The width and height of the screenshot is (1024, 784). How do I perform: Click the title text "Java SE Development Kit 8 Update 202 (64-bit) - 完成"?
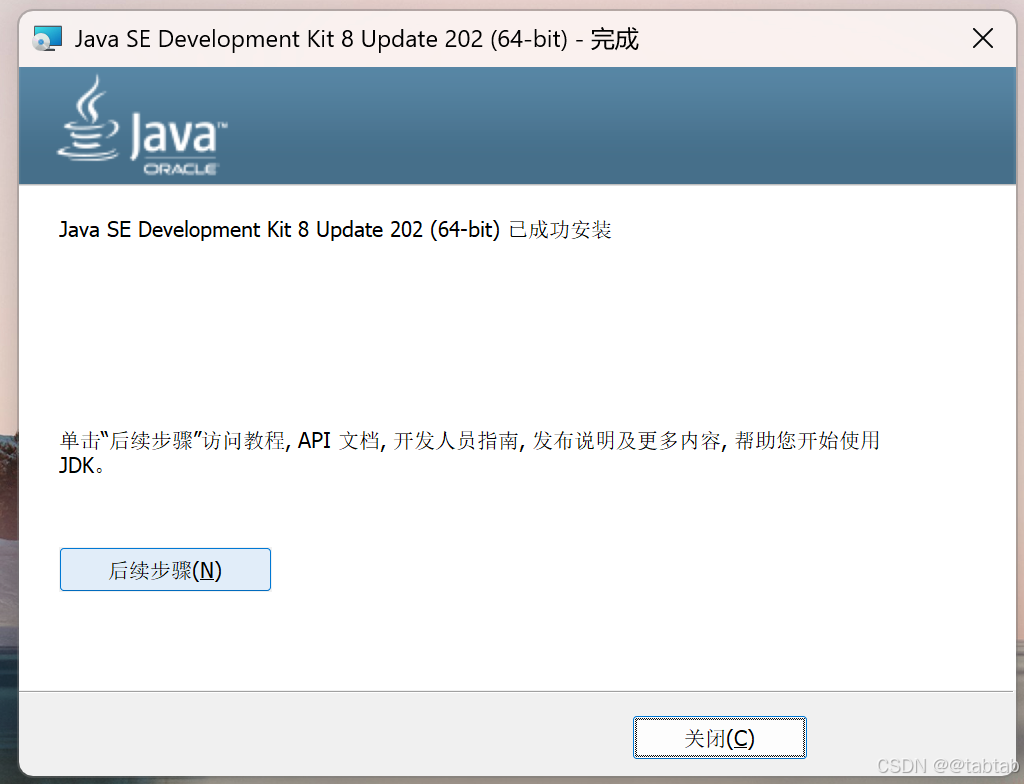(x=357, y=39)
